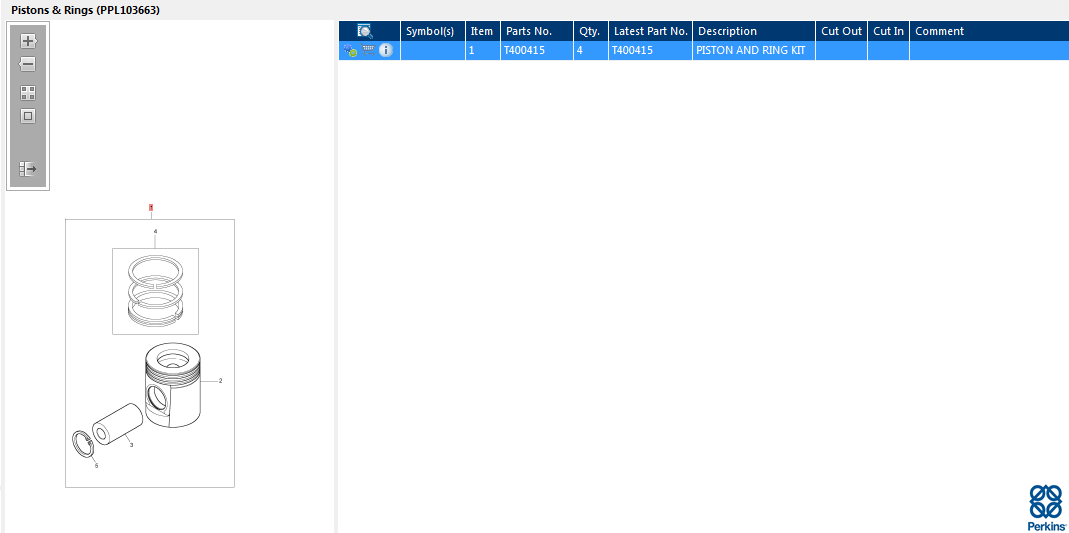The image size is (1069, 533).
Task: Show info for the piston and ring kit
Action: point(386,50)
